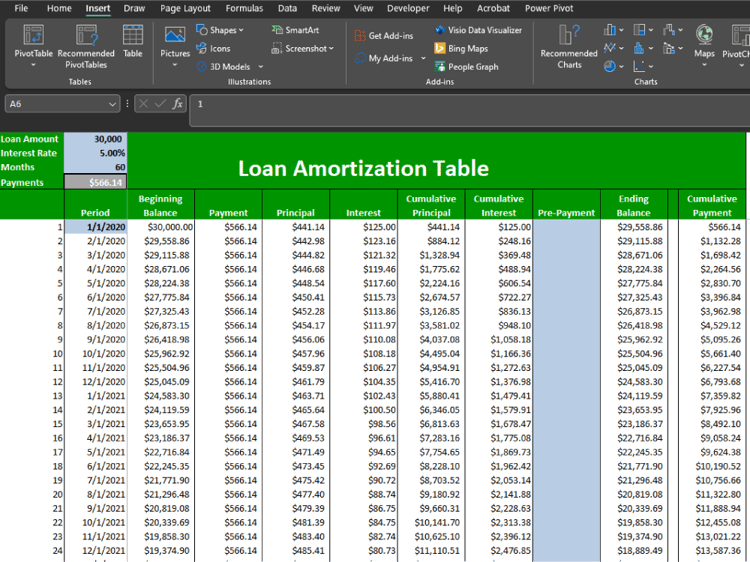
Task: Select ending balance $18,889.49
Action: (x=634, y=551)
